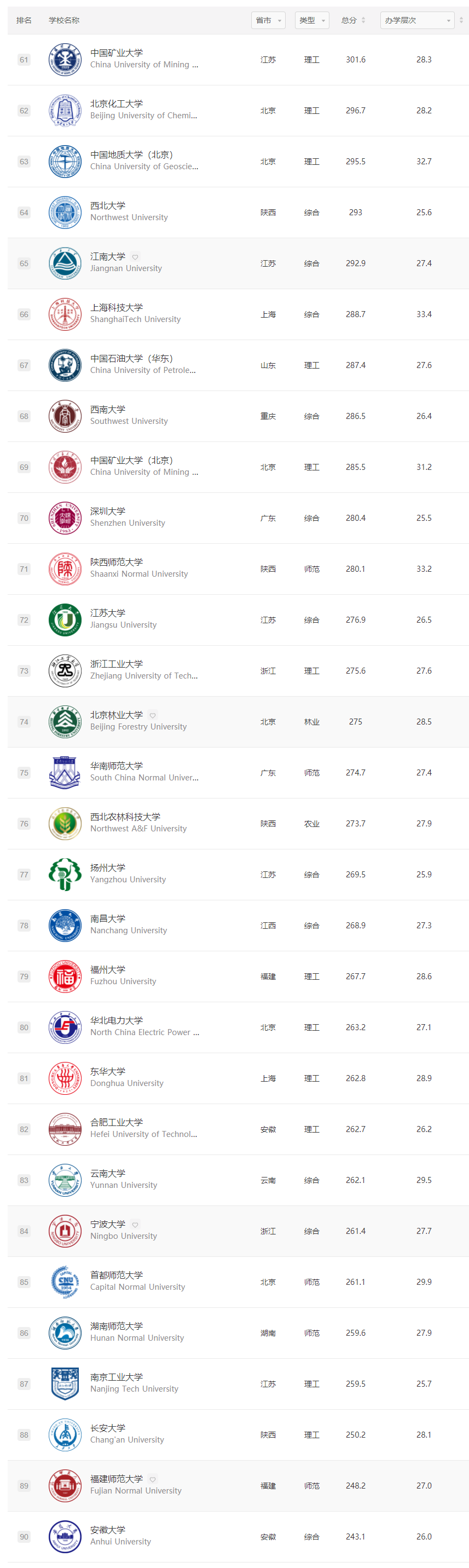Sort by the 总分 column header
This screenshot has height=1568, width=469.
(354, 20)
